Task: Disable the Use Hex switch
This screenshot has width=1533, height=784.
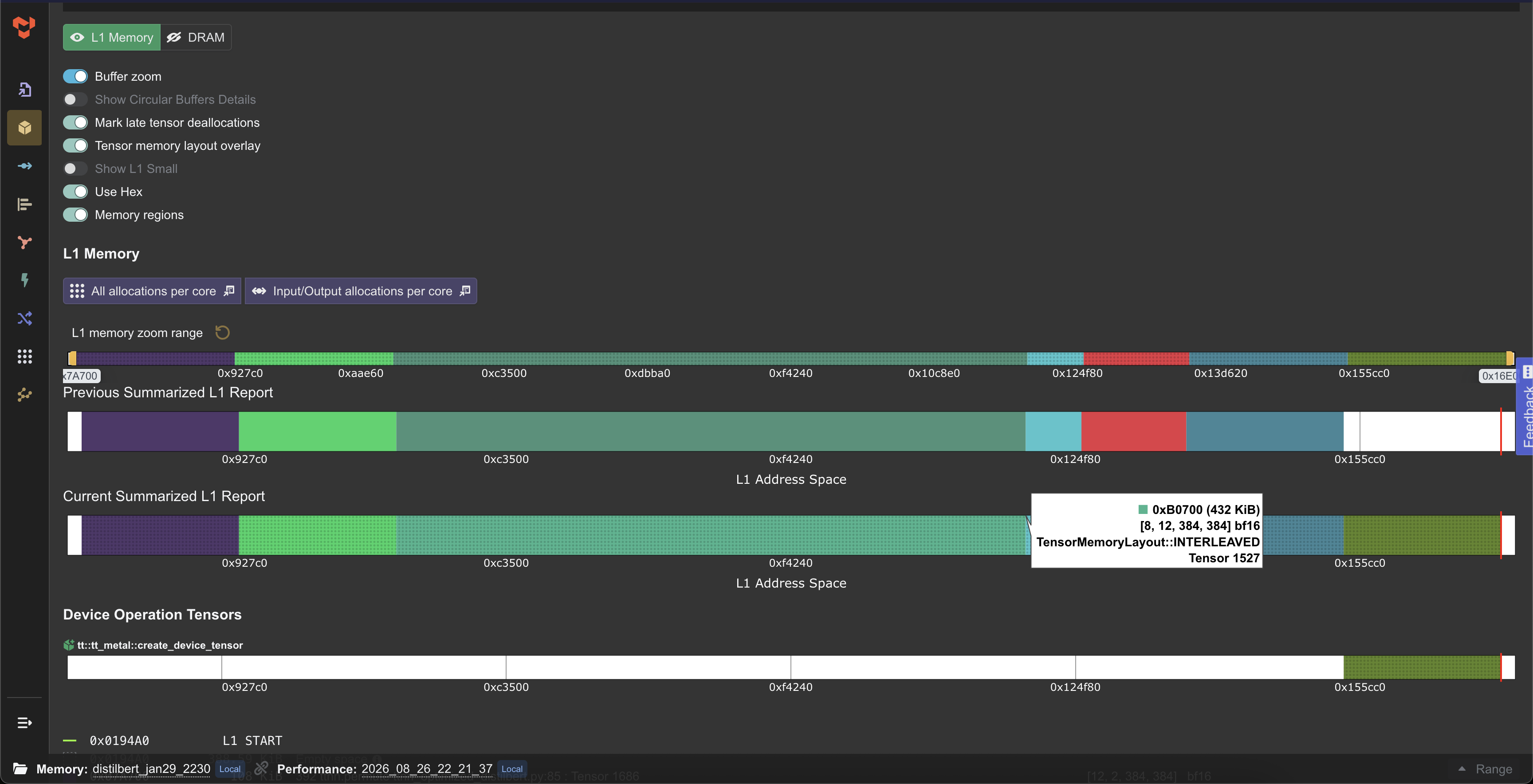Action: [75, 192]
